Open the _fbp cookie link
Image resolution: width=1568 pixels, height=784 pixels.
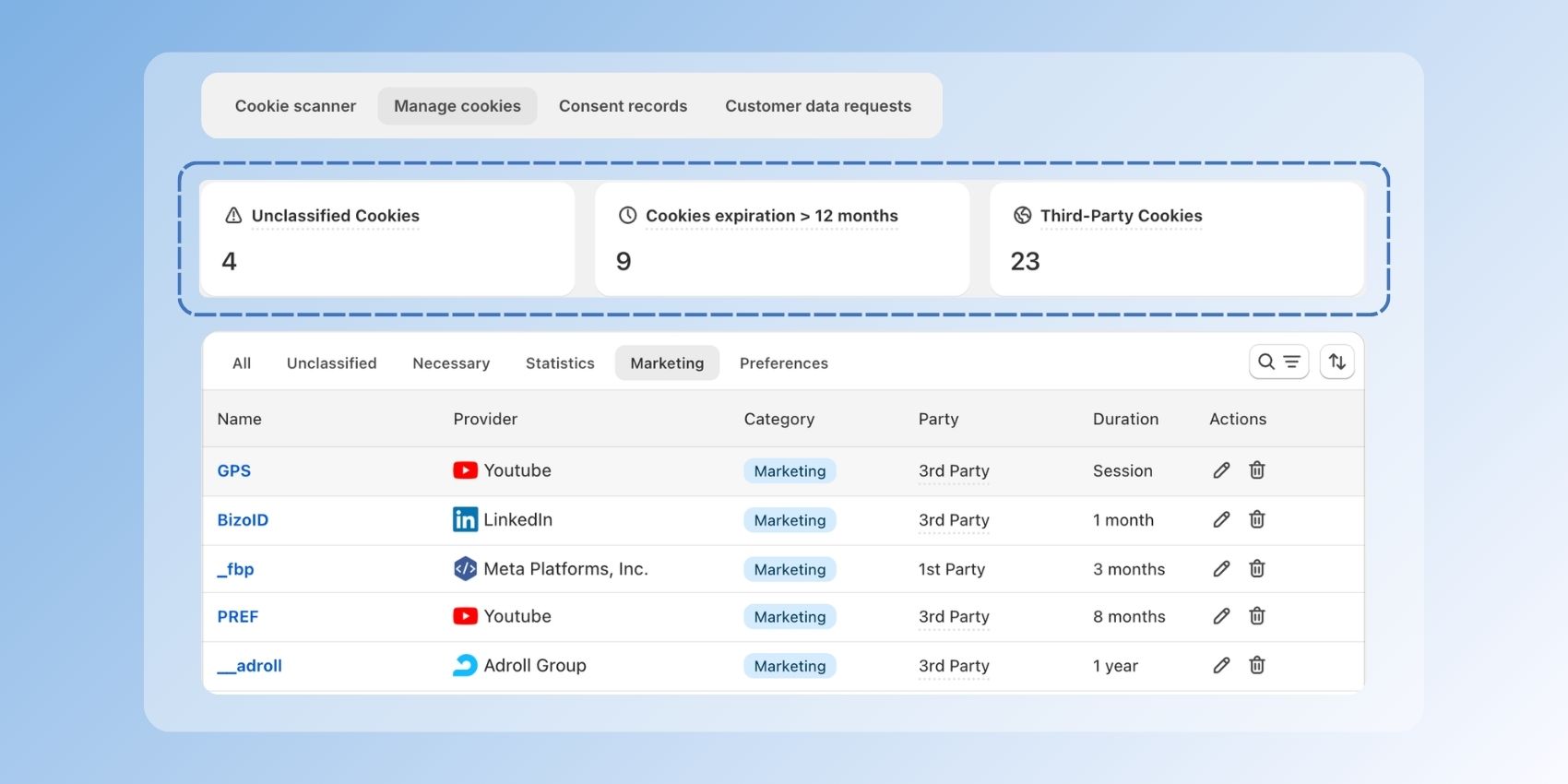point(235,569)
